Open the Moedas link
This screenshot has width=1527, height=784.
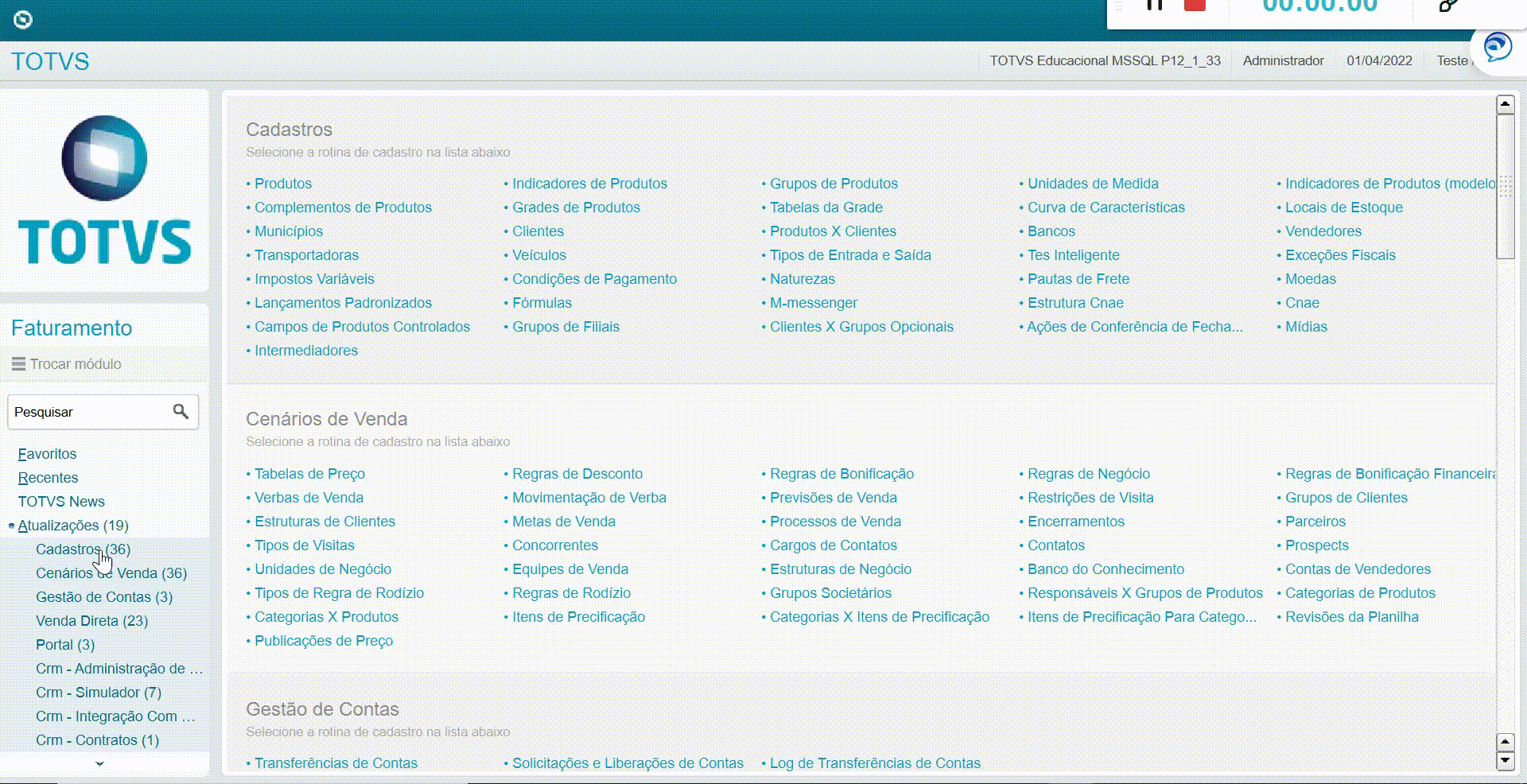click(1311, 279)
